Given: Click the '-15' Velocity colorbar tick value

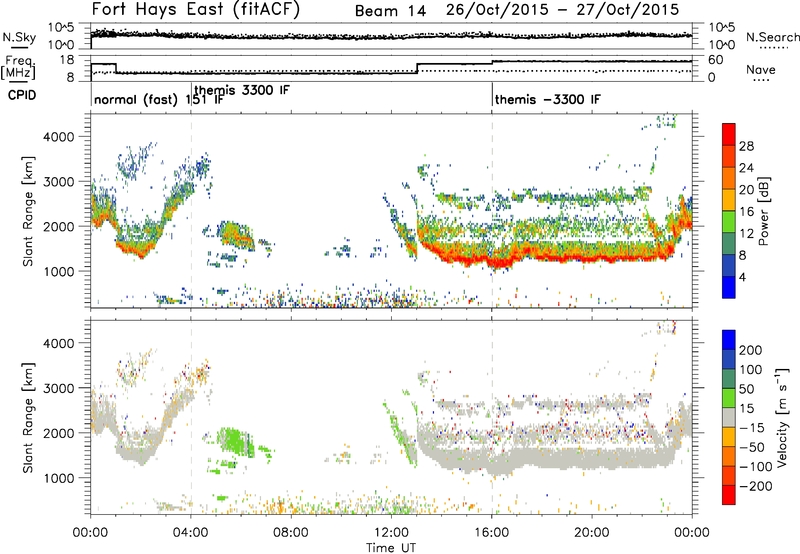Looking at the screenshot, I should coord(752,427).
